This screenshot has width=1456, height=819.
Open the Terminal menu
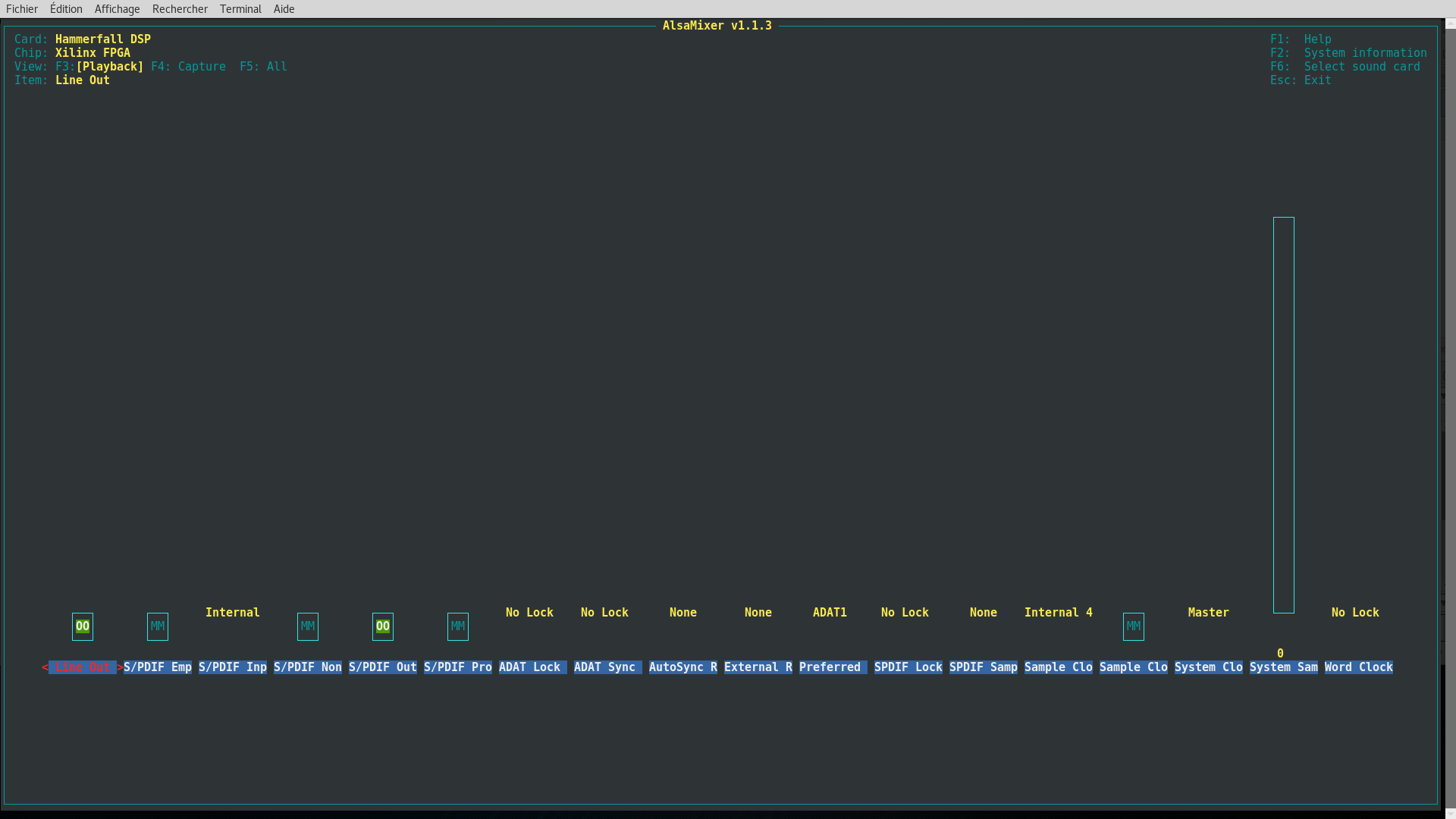(240, 9)
